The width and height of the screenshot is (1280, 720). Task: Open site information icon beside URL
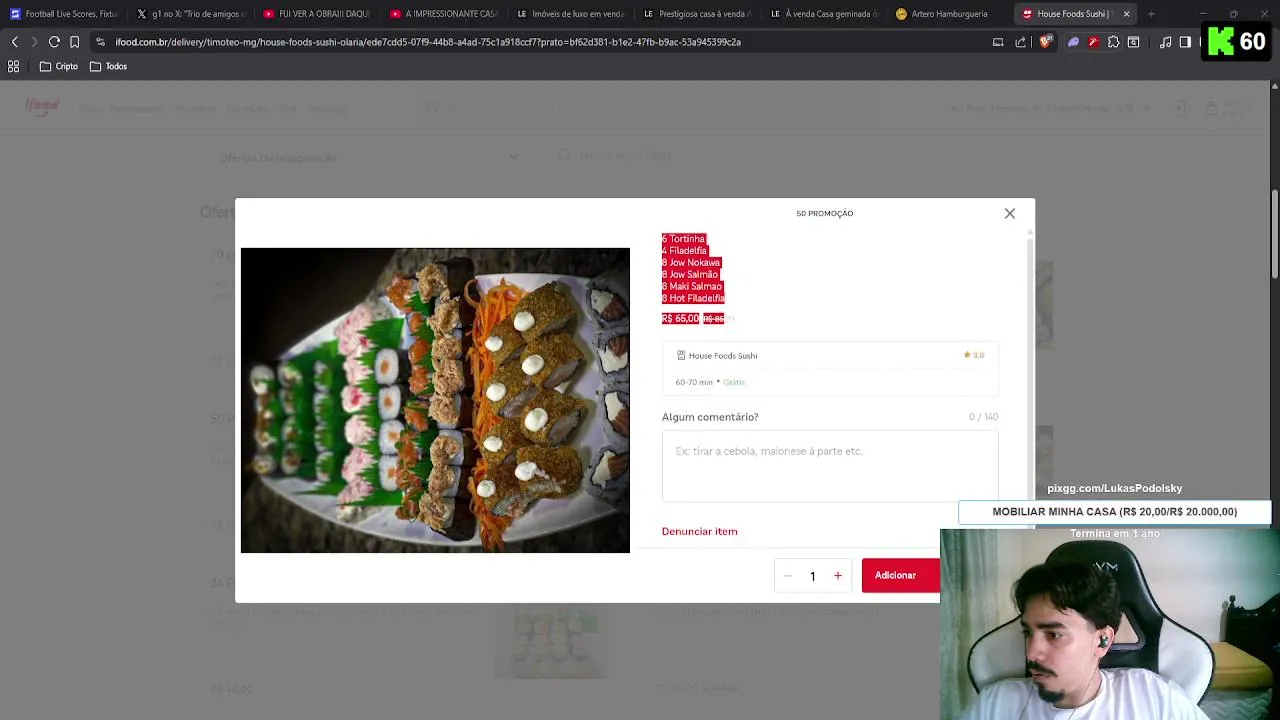click(100, 42)
